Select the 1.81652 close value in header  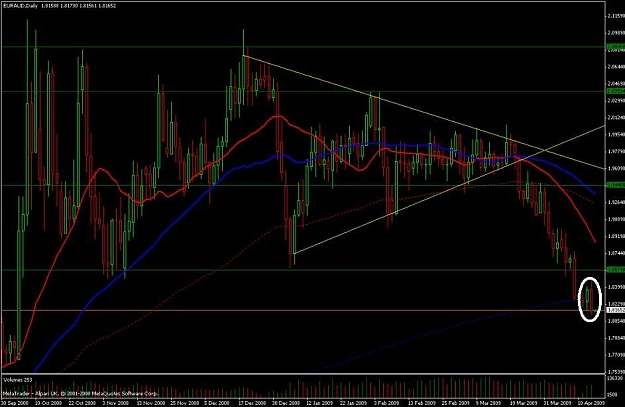tap(108, 6)
